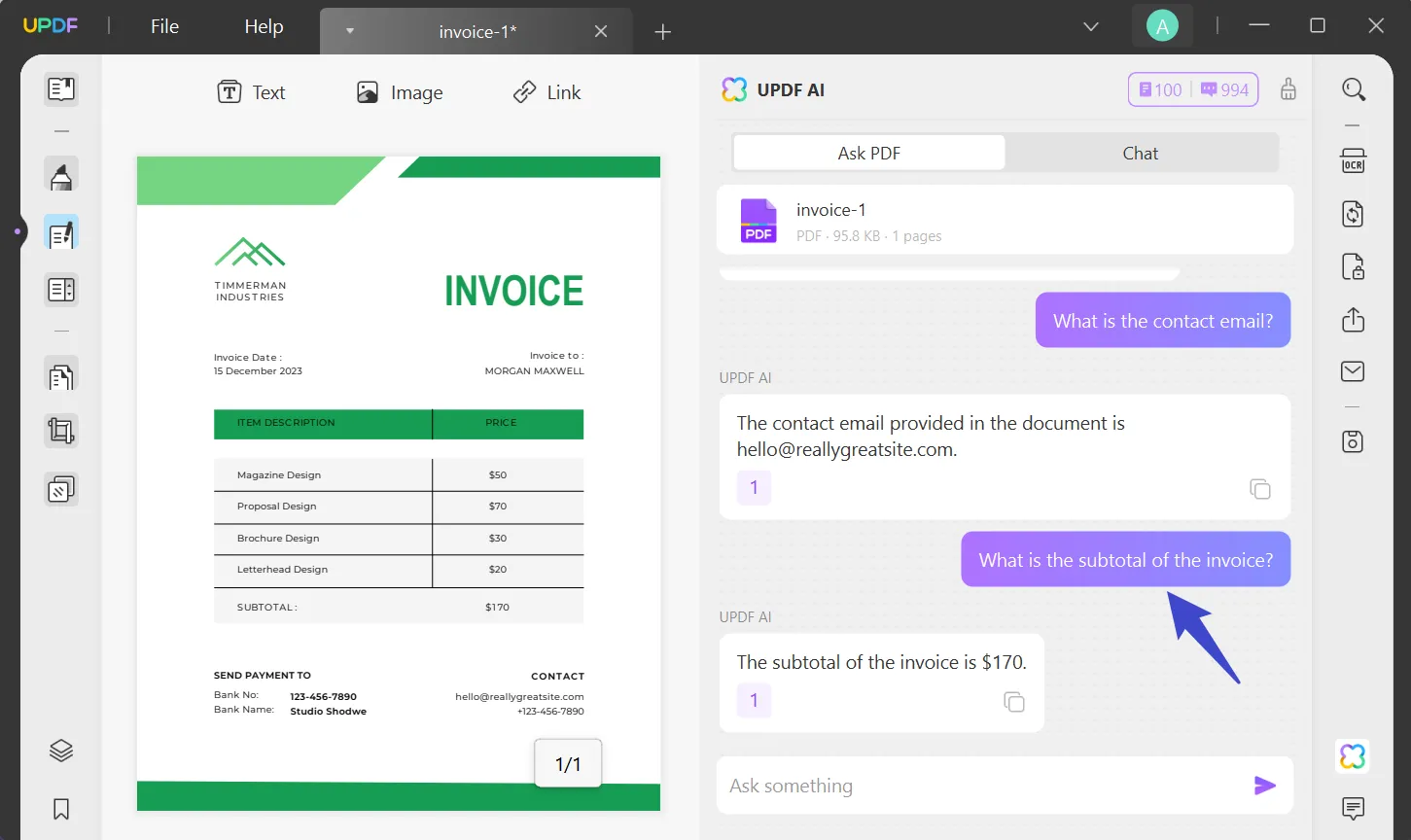Open the Organize Pages tool
Viewport: 1411px width, 840px height.
click(x=61, y=375)
